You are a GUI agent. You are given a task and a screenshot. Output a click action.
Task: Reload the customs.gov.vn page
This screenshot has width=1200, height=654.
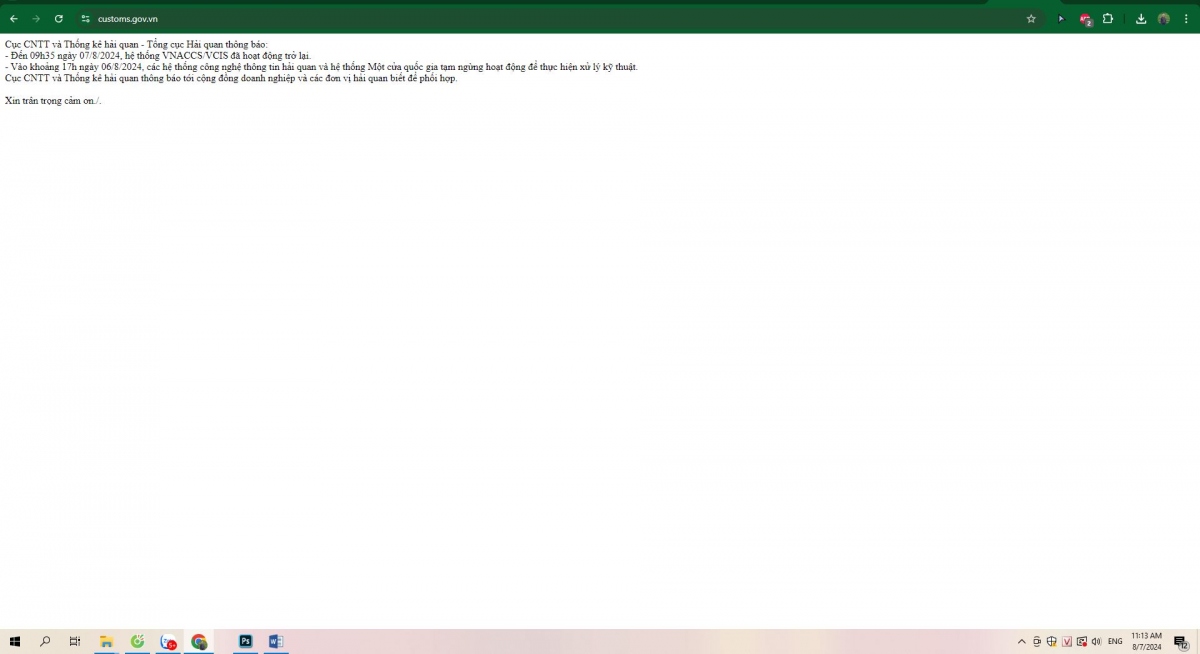click(x=59, y=19)
